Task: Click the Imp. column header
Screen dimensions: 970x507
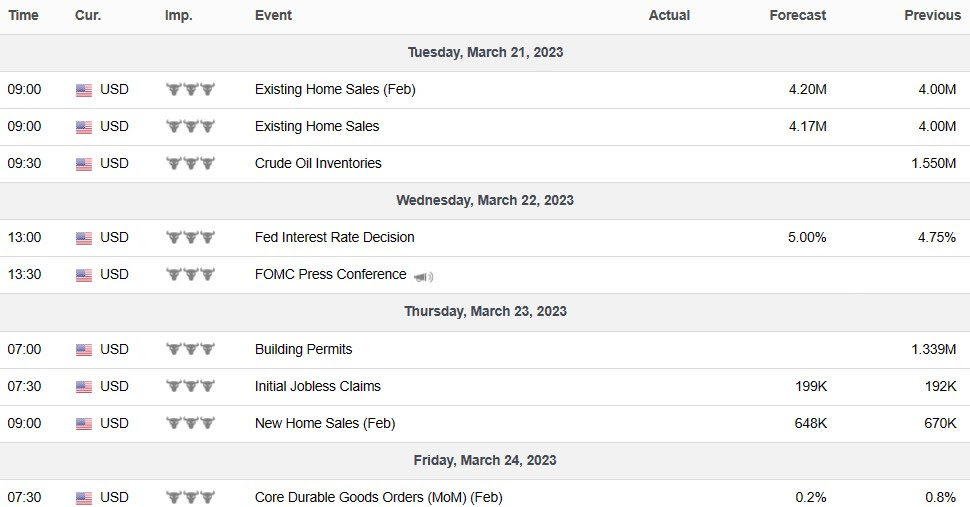Action: pyautogui.click(x=178, y=15)
